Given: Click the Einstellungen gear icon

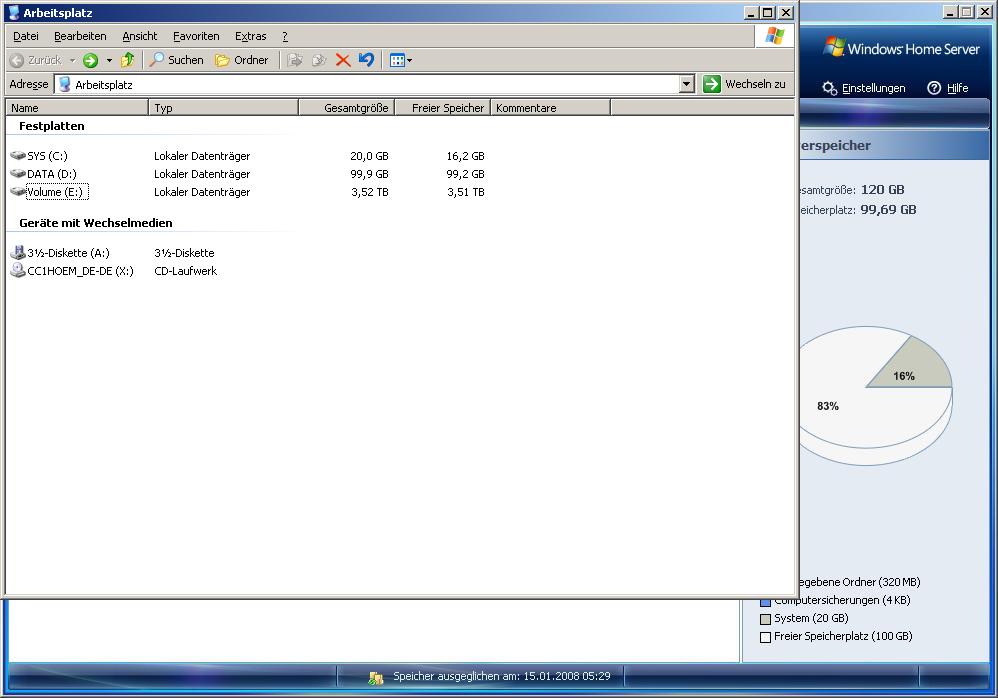Looking at the screenshot, I should click(x=829, y=88).
